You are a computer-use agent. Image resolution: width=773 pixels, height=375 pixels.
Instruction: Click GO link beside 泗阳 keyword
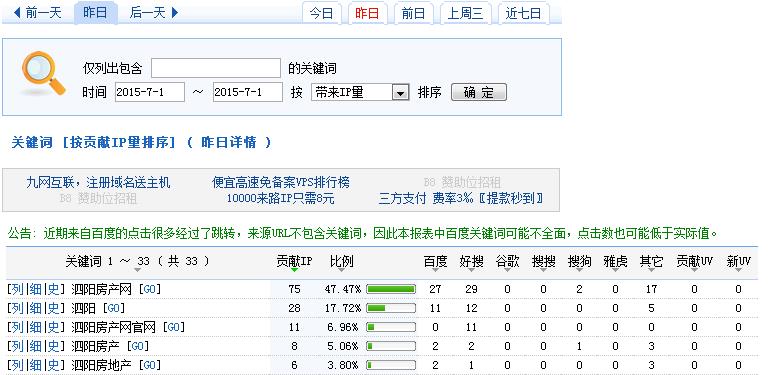click(113, 308)
